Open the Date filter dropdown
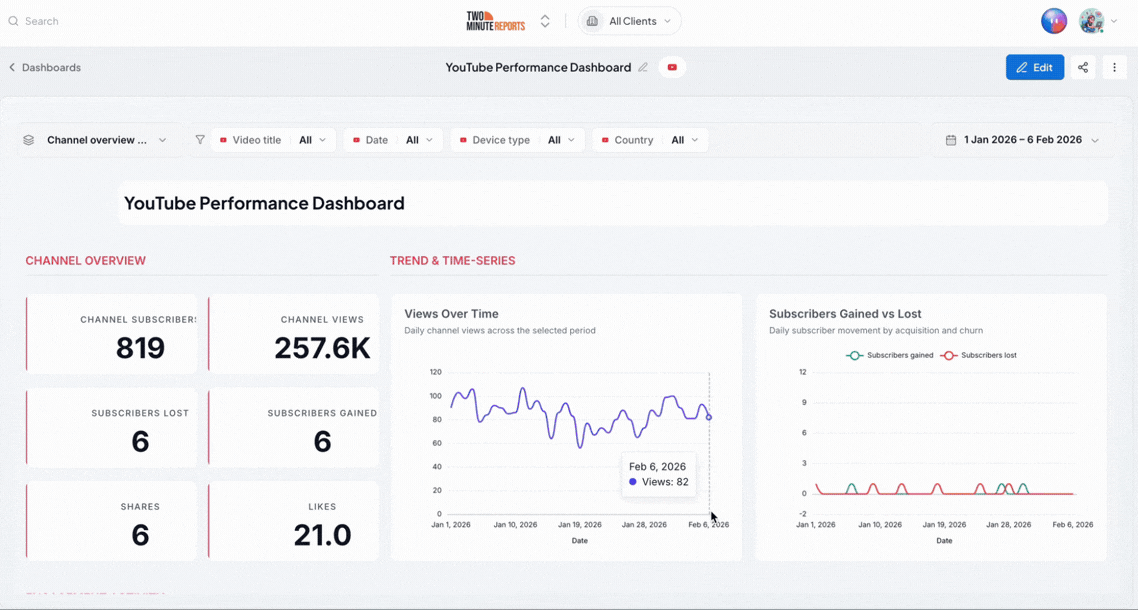1138x610 pixels. tap(393, 140)
